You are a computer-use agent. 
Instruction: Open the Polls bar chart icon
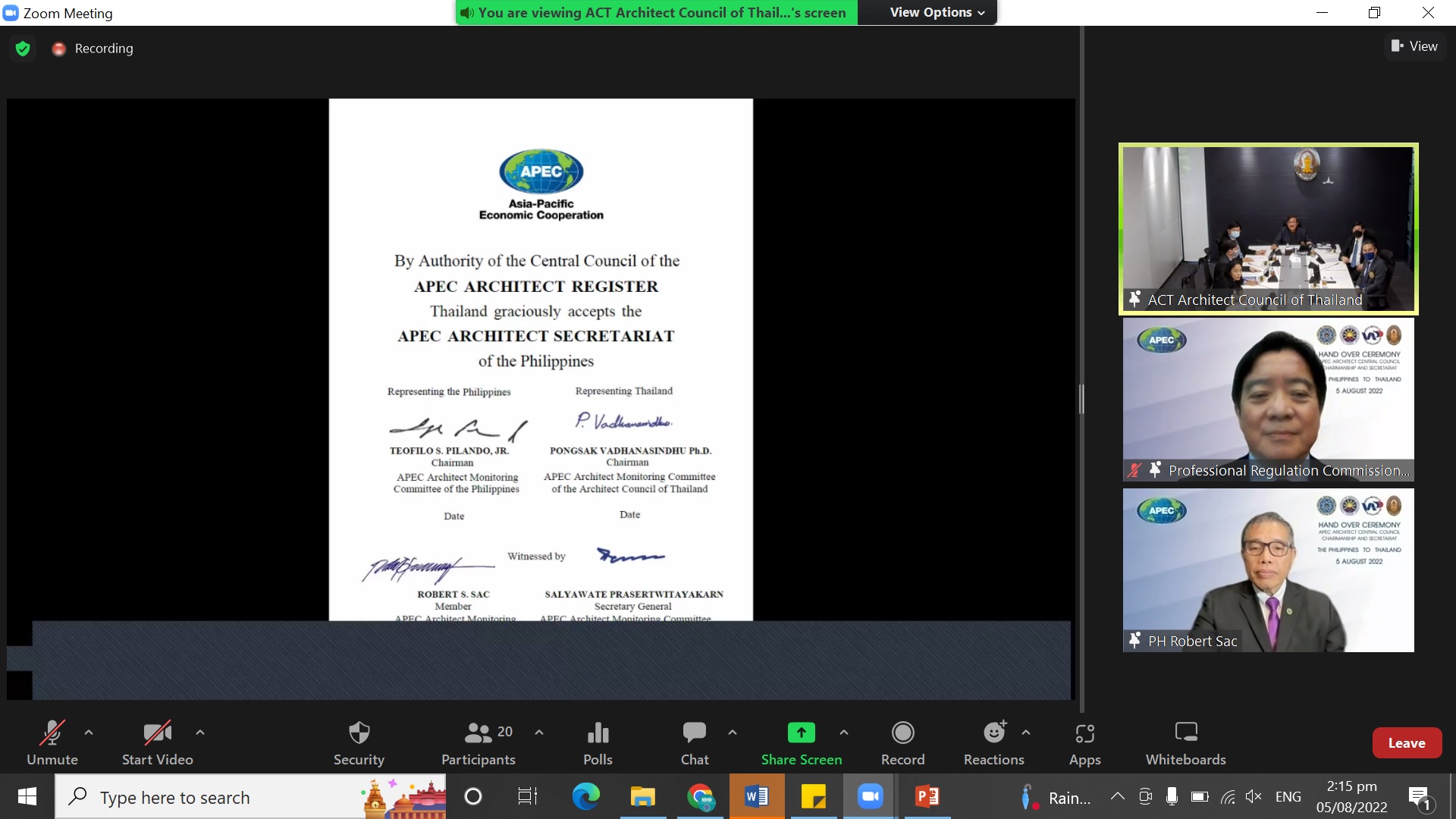point(598,733)
